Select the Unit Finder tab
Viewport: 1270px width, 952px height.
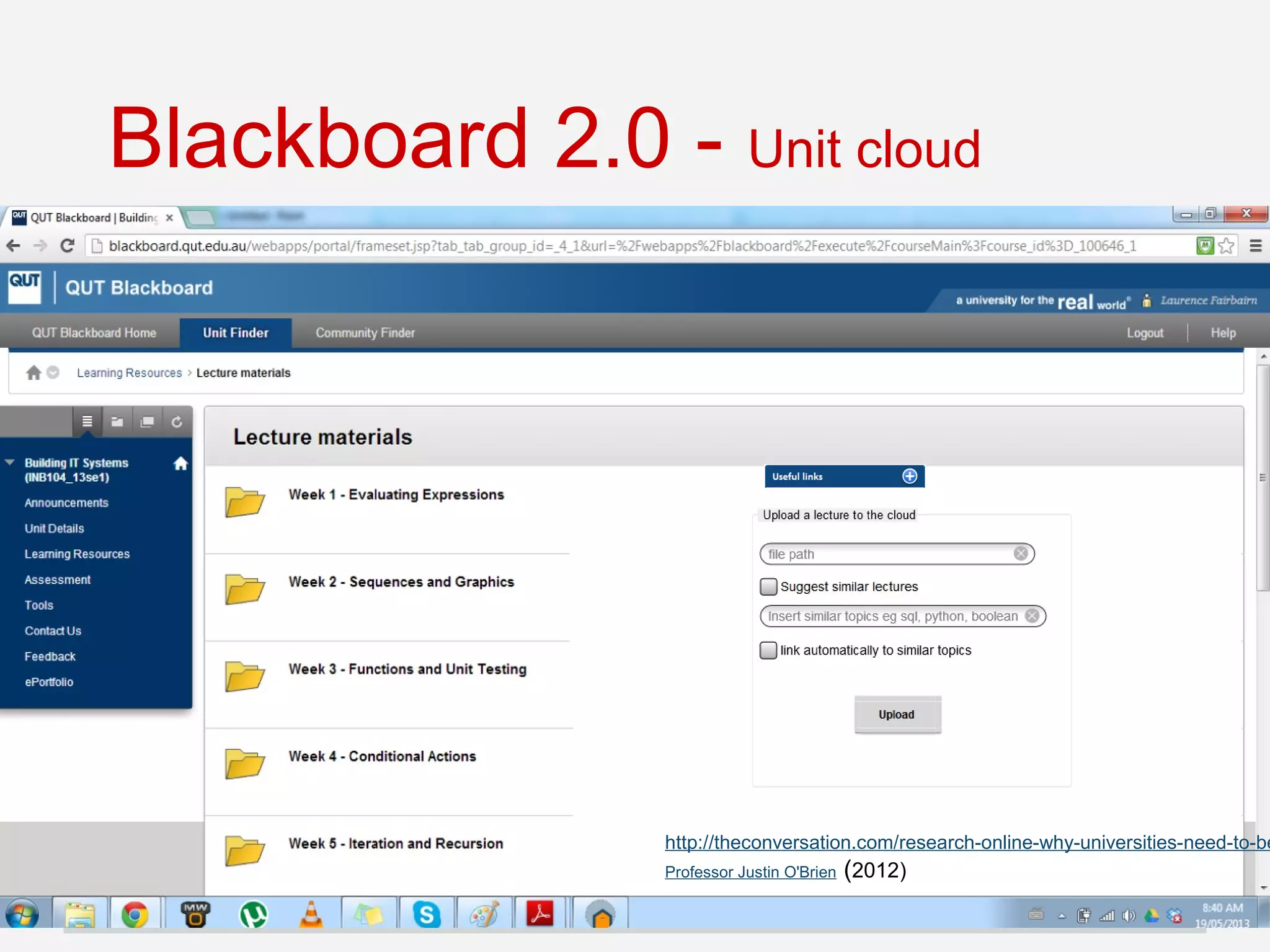[236, 333]
